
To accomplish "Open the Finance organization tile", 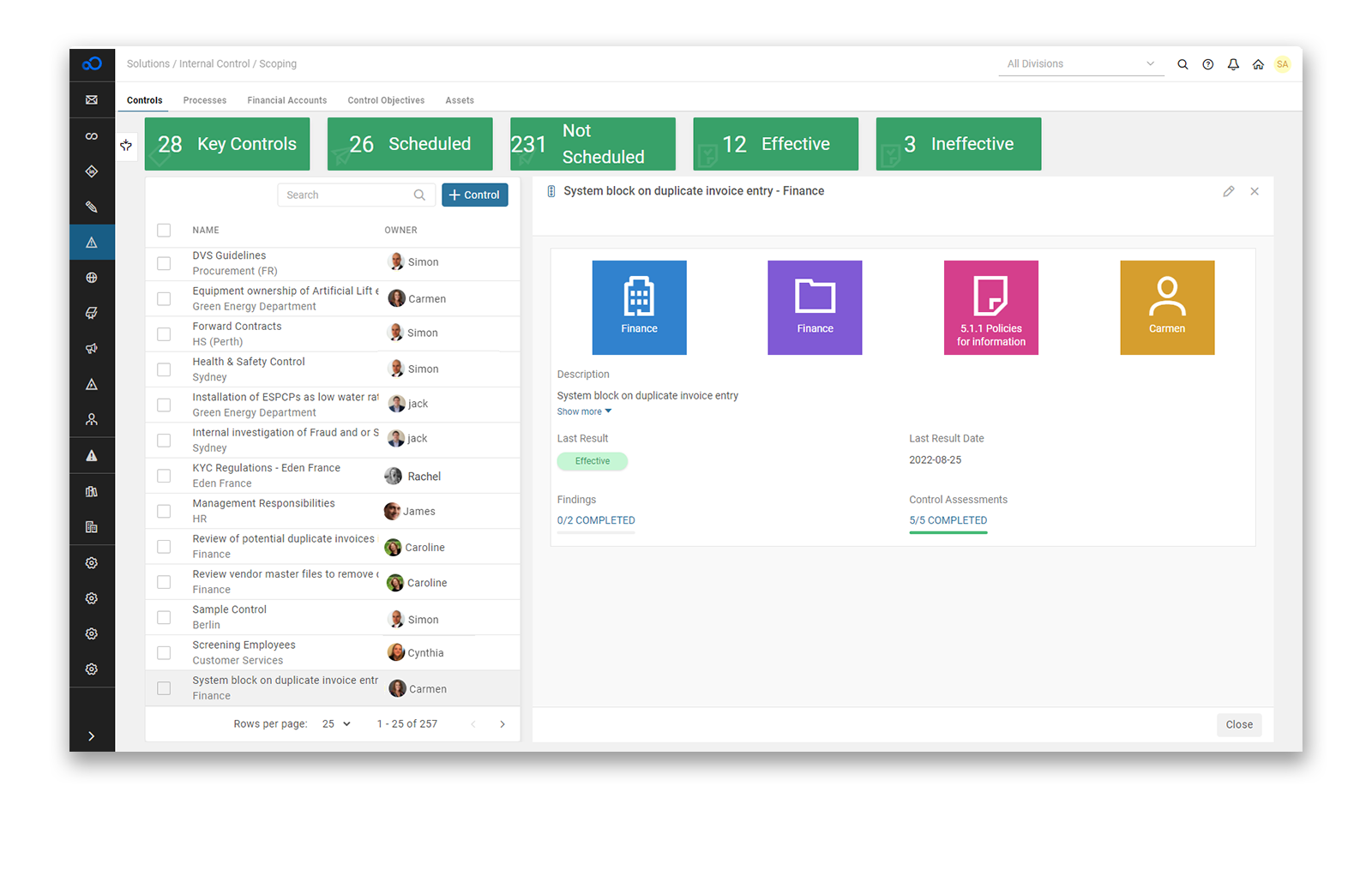I will click(x=639, y=307).
